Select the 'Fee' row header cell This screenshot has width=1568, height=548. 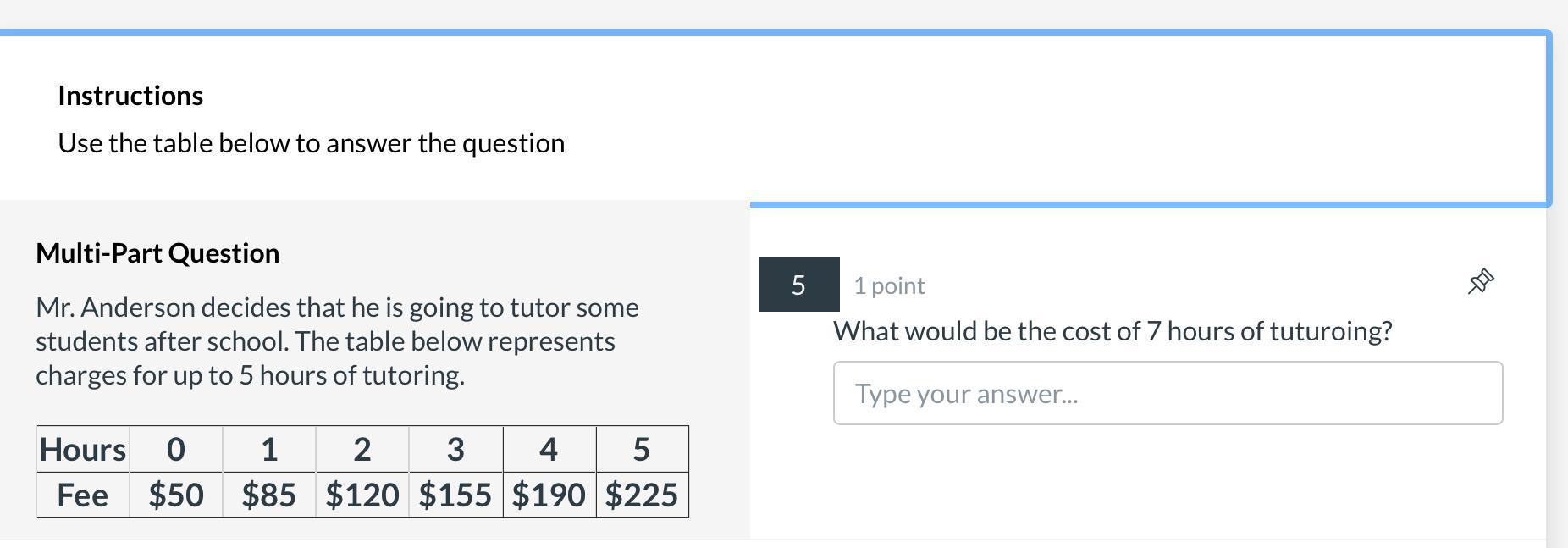pyautogui.click(x=83, y=495)
